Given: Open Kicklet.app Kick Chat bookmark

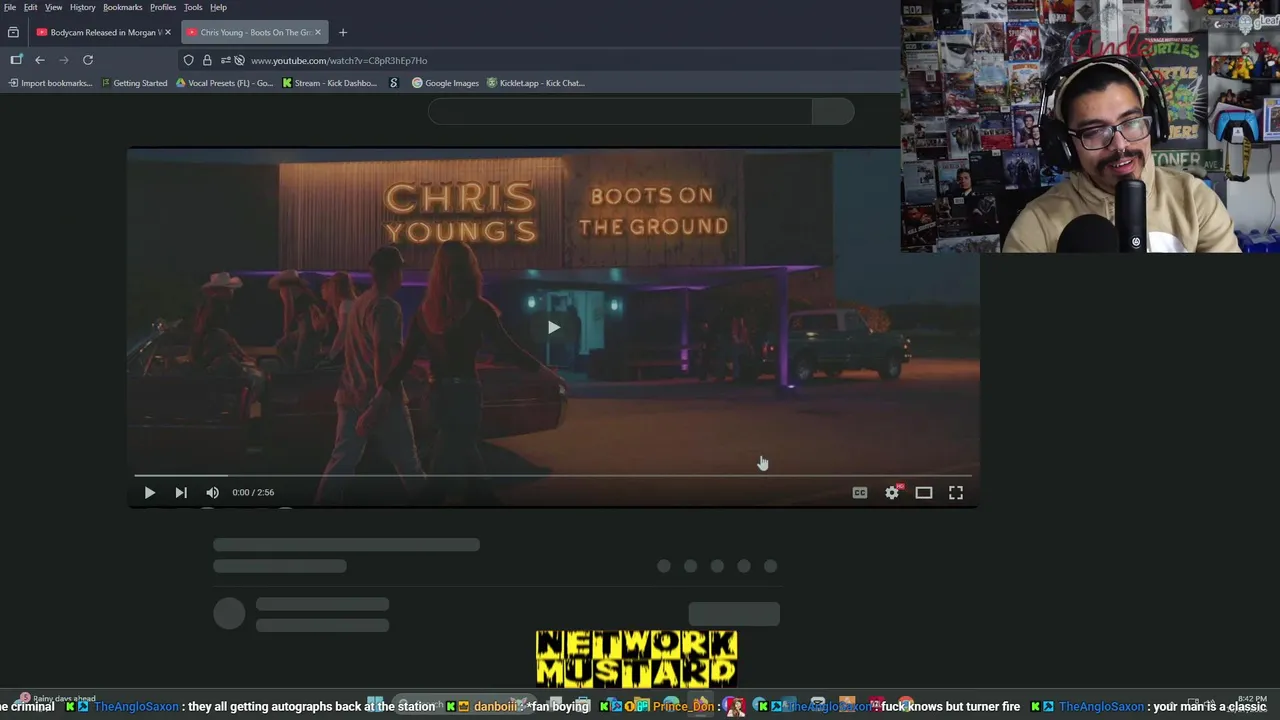Looking at the screenshot, I should click(536, 83).
